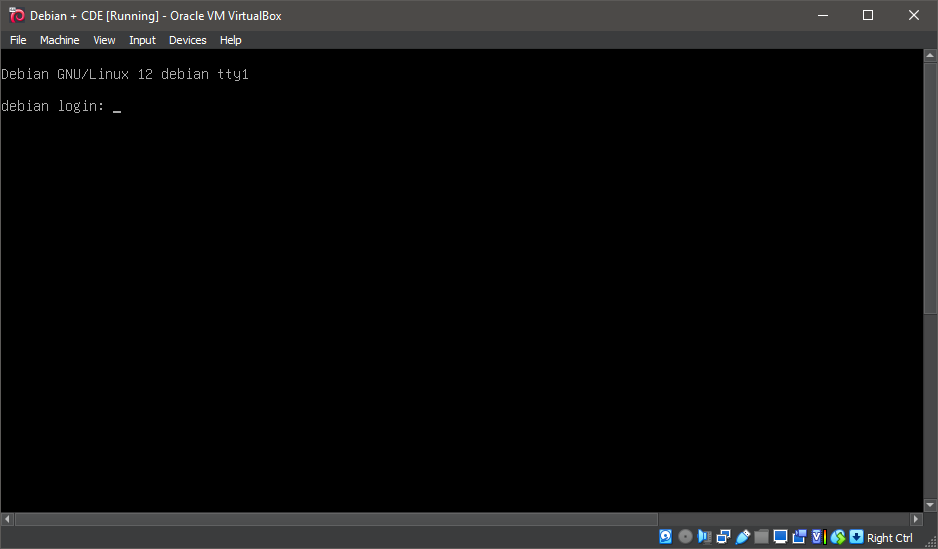Open the View menu
Viewport: 938px width, 549px height.
pyautogui.click(x=104, y=40)
